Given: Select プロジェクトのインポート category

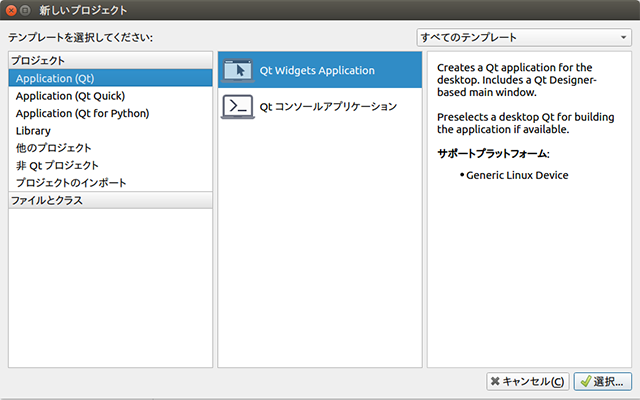Looking at the screenshot, I should click(110, 182).
